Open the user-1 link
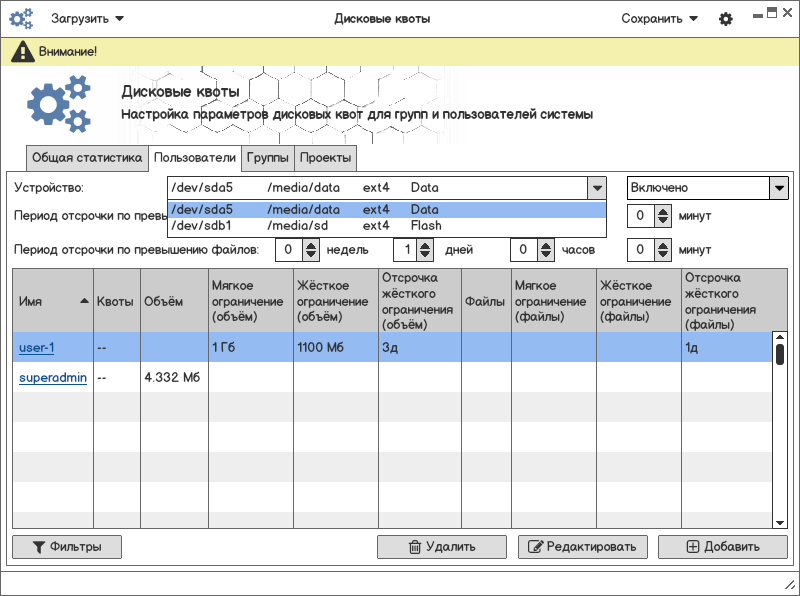Screen dimensions: 800x596 pos(37,348)
